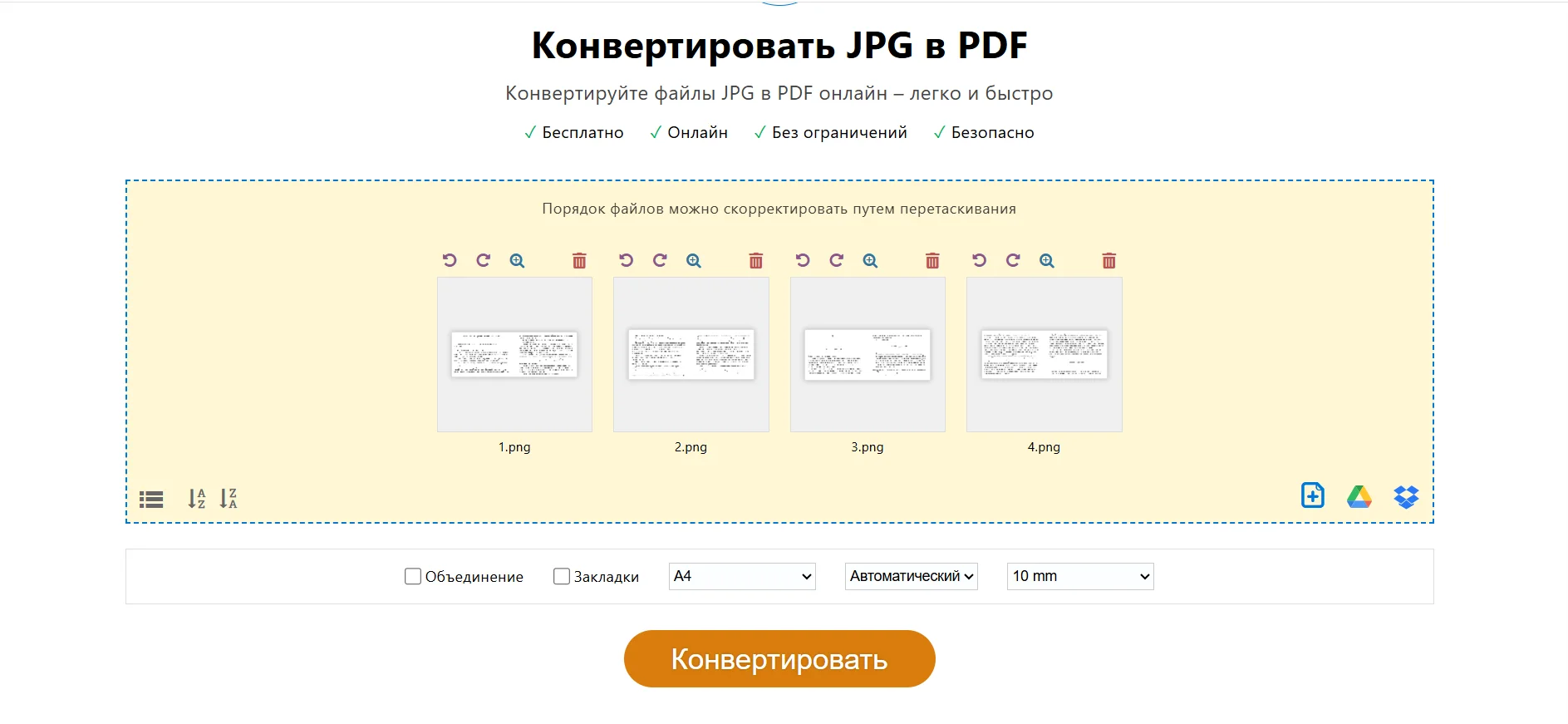The height and width of the screenshot is (724, 1568).
Task: Click the 3.png file thumbnail
Action: point(868,354)
